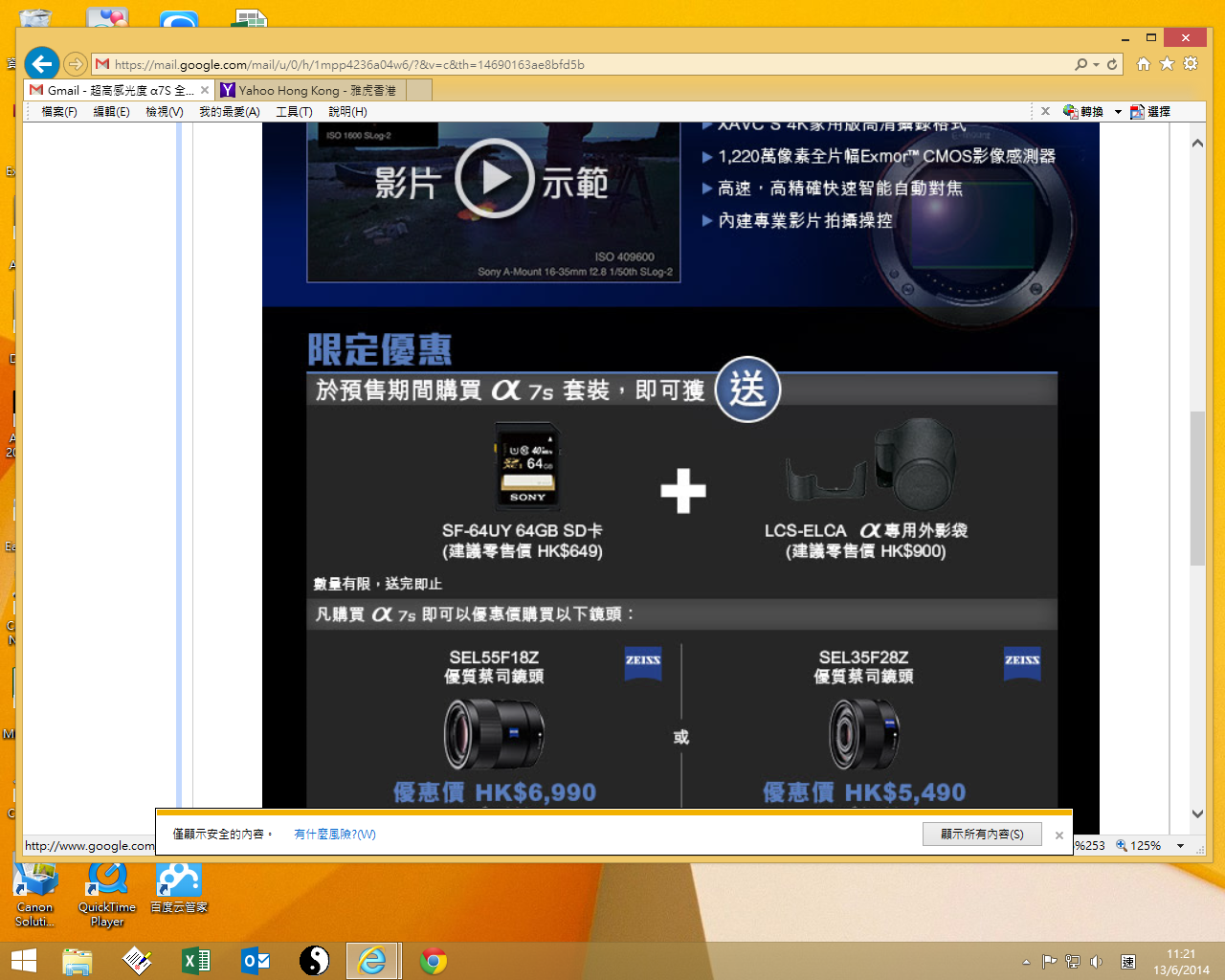Open the browser tools gear icon
The width and height of the screenshot is (1225, 980).
(x=1191, y=64)
